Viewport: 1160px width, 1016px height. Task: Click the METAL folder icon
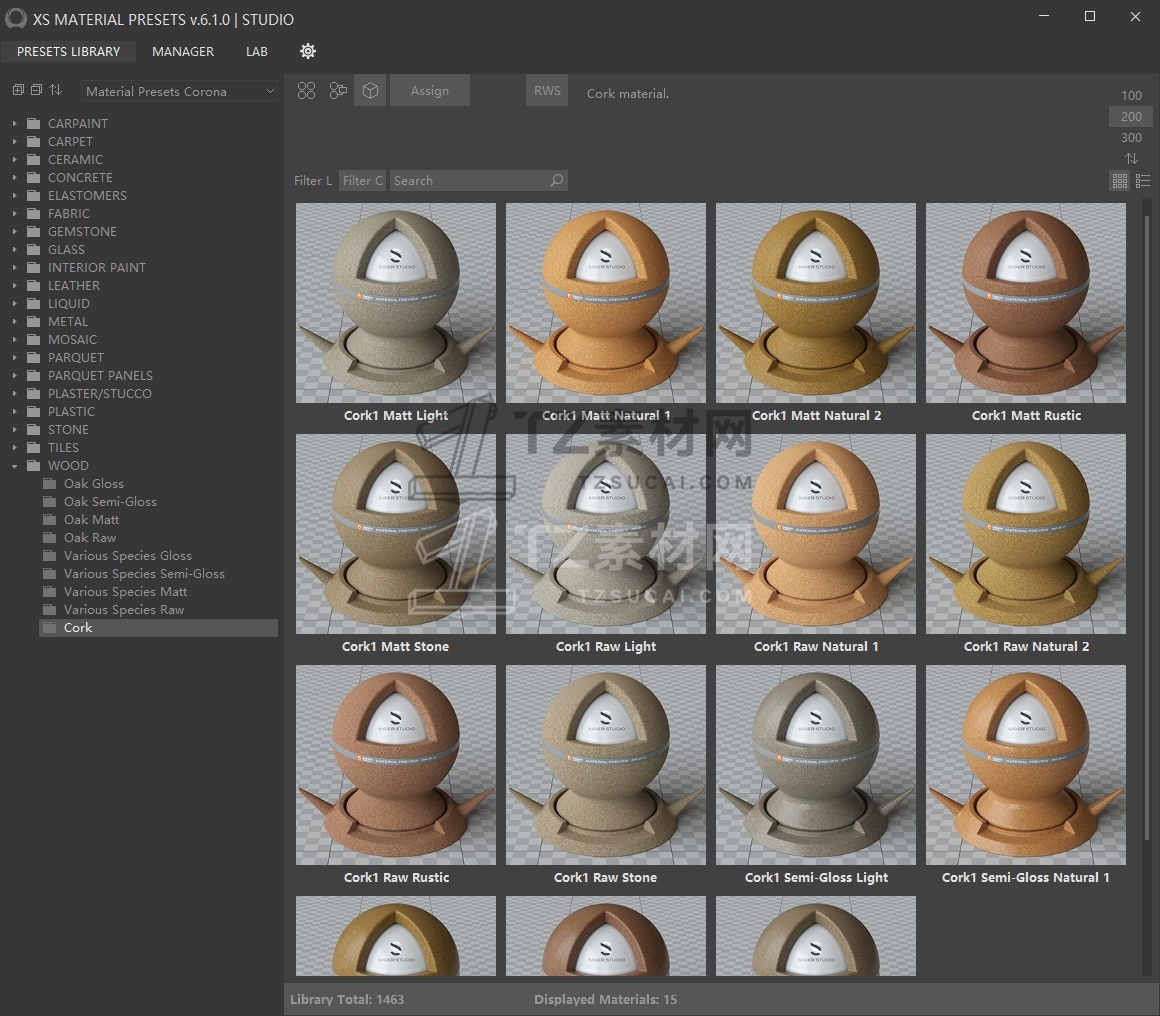[x=33, y=321]
